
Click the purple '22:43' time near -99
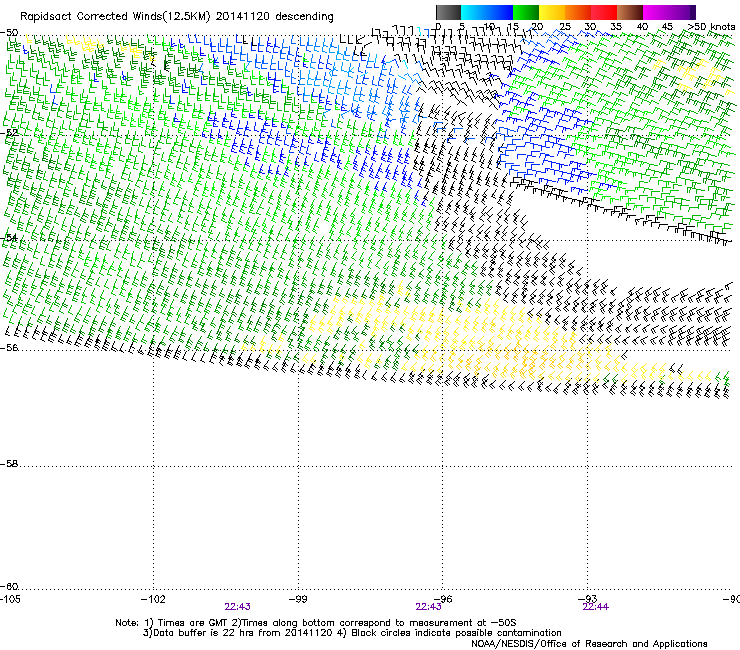(237, 607)
